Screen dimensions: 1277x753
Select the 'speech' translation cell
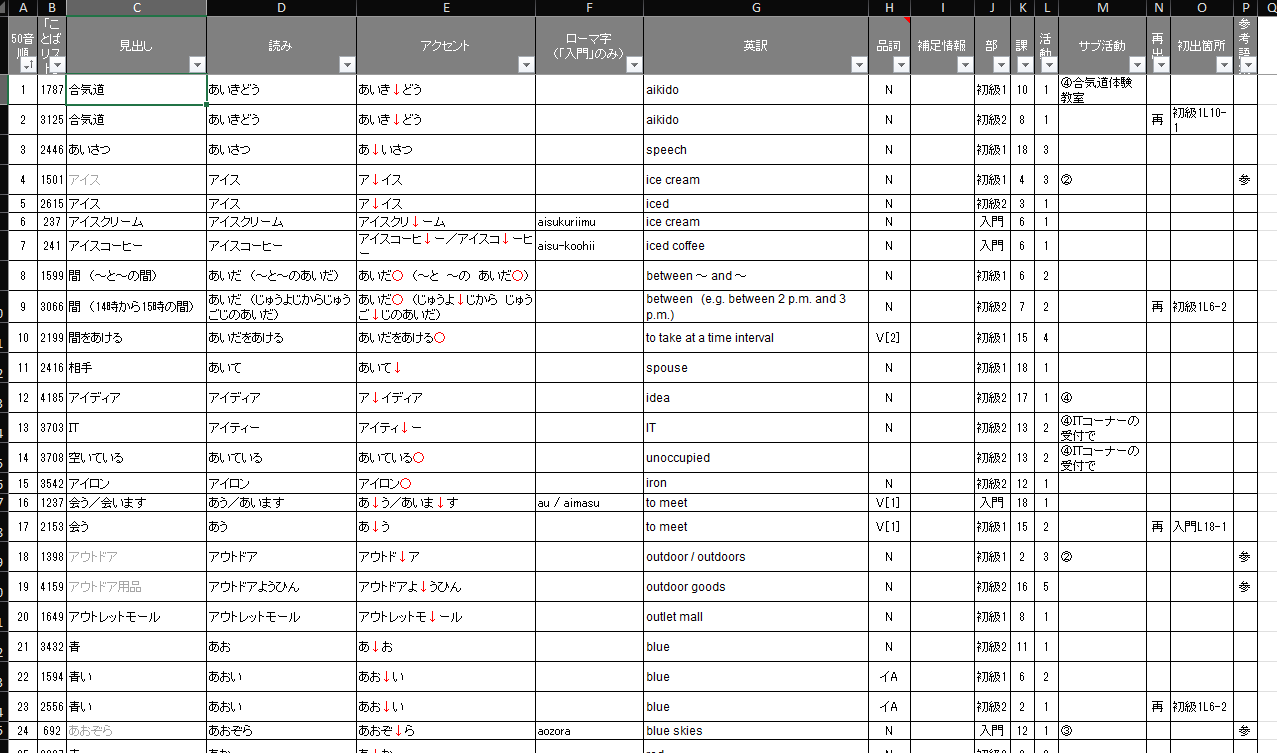pos(756,150)
